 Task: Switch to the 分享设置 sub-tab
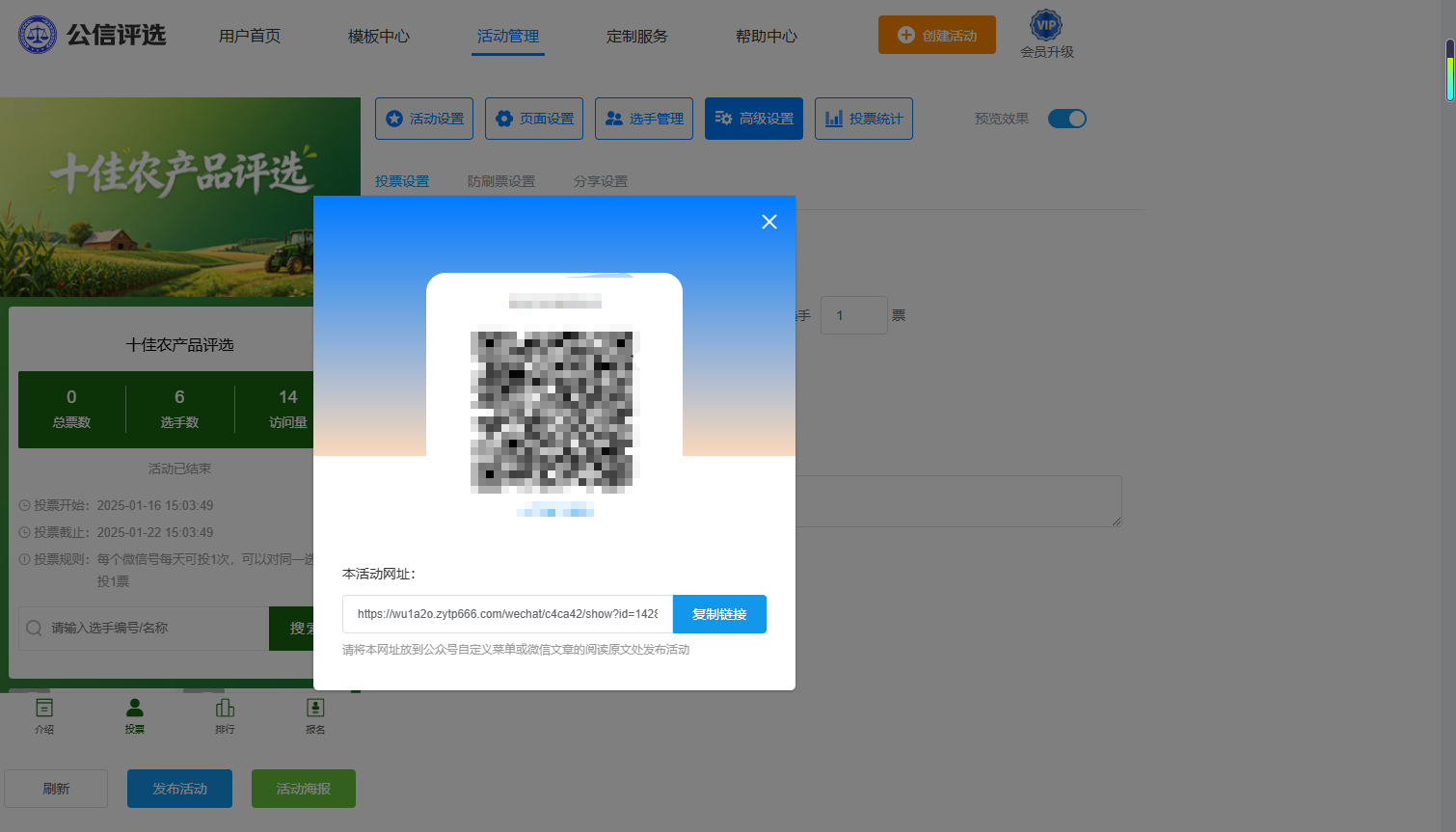click(601, 181)
